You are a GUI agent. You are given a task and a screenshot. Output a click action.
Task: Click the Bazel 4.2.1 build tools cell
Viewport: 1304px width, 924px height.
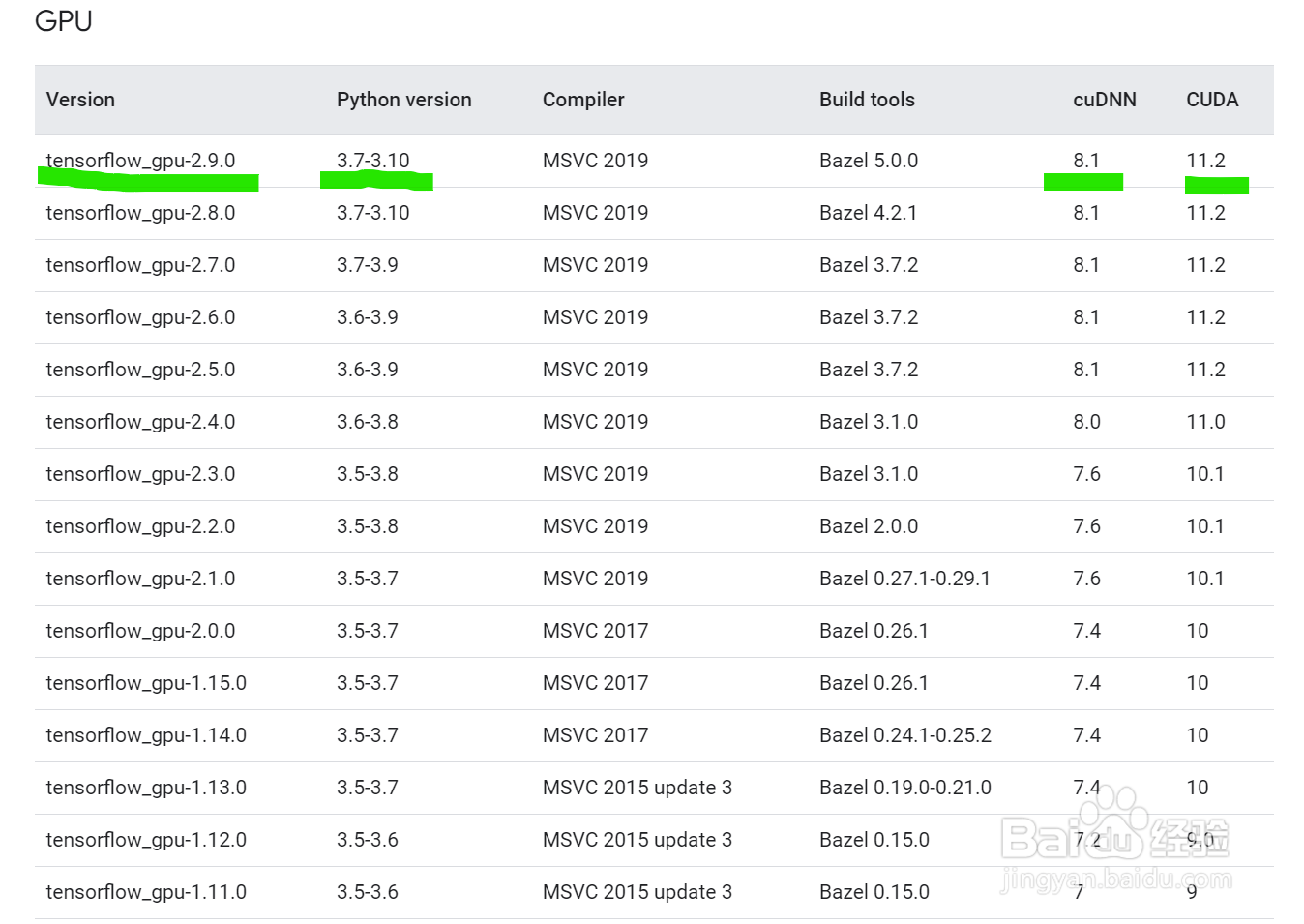pos(868,213)
